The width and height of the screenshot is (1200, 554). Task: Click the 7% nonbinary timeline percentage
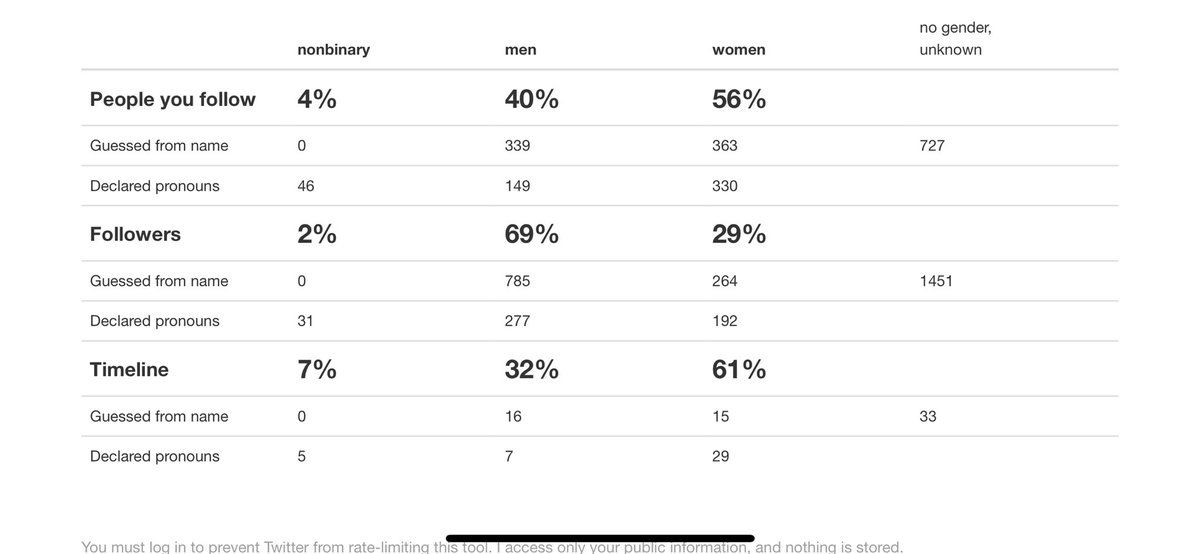[x=317, y=369]
